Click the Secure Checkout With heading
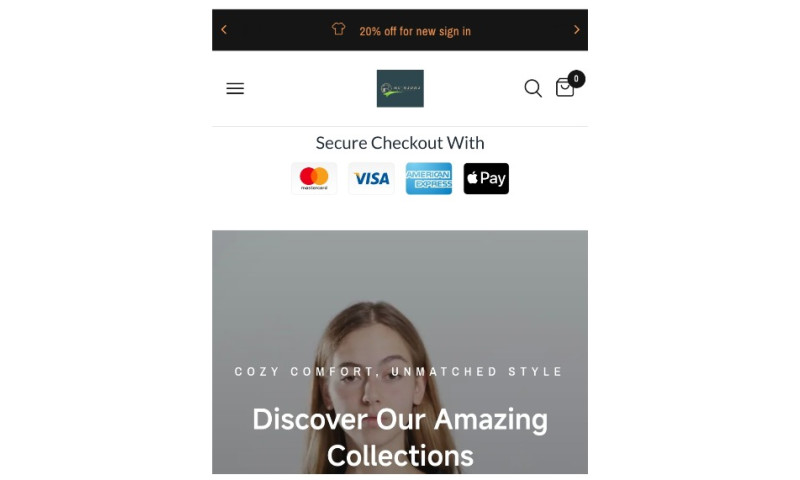This screenshot has width=800, height=480. click(x=400, y=143)
